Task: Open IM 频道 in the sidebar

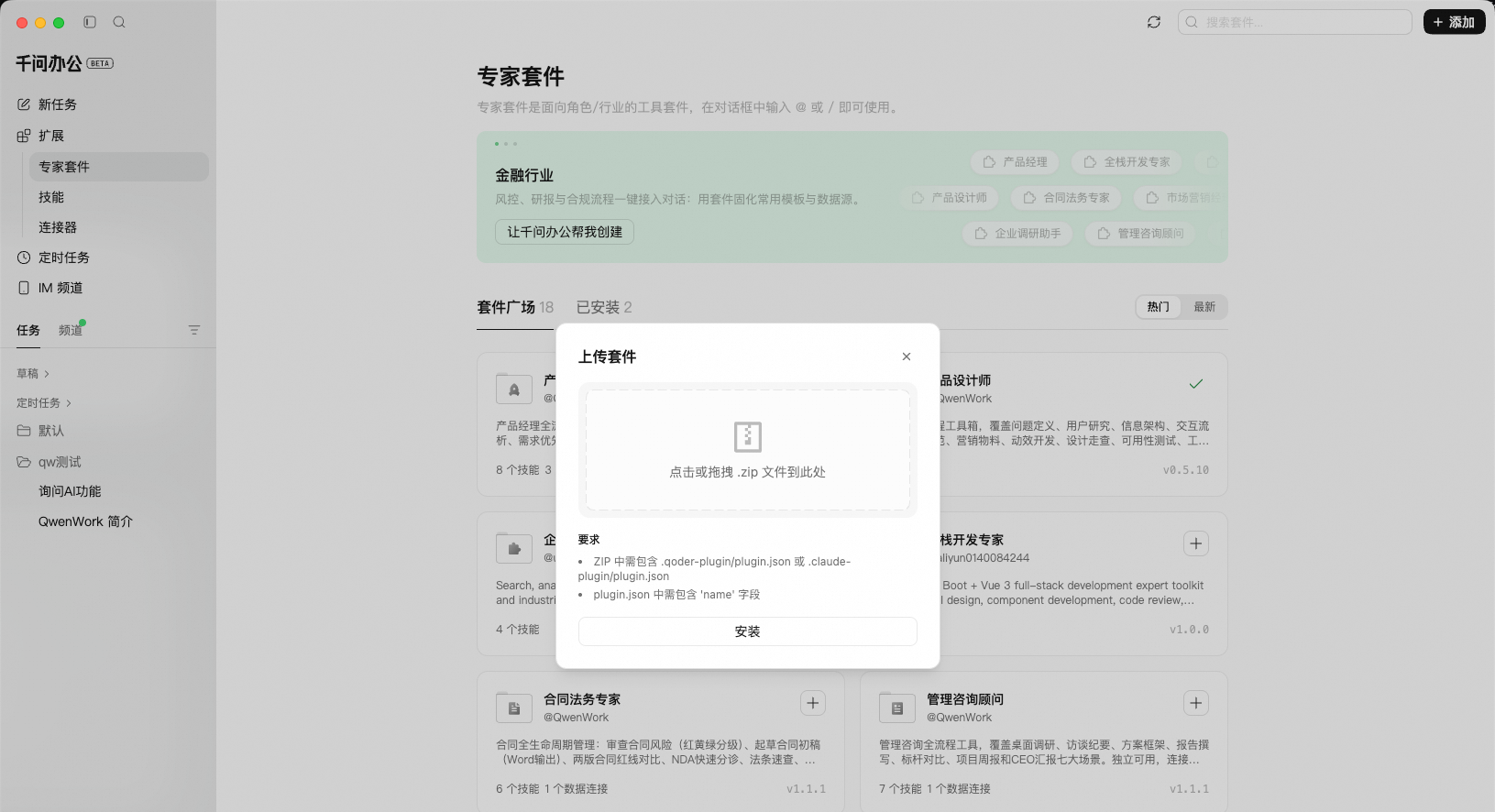Action: click(108, 288)
